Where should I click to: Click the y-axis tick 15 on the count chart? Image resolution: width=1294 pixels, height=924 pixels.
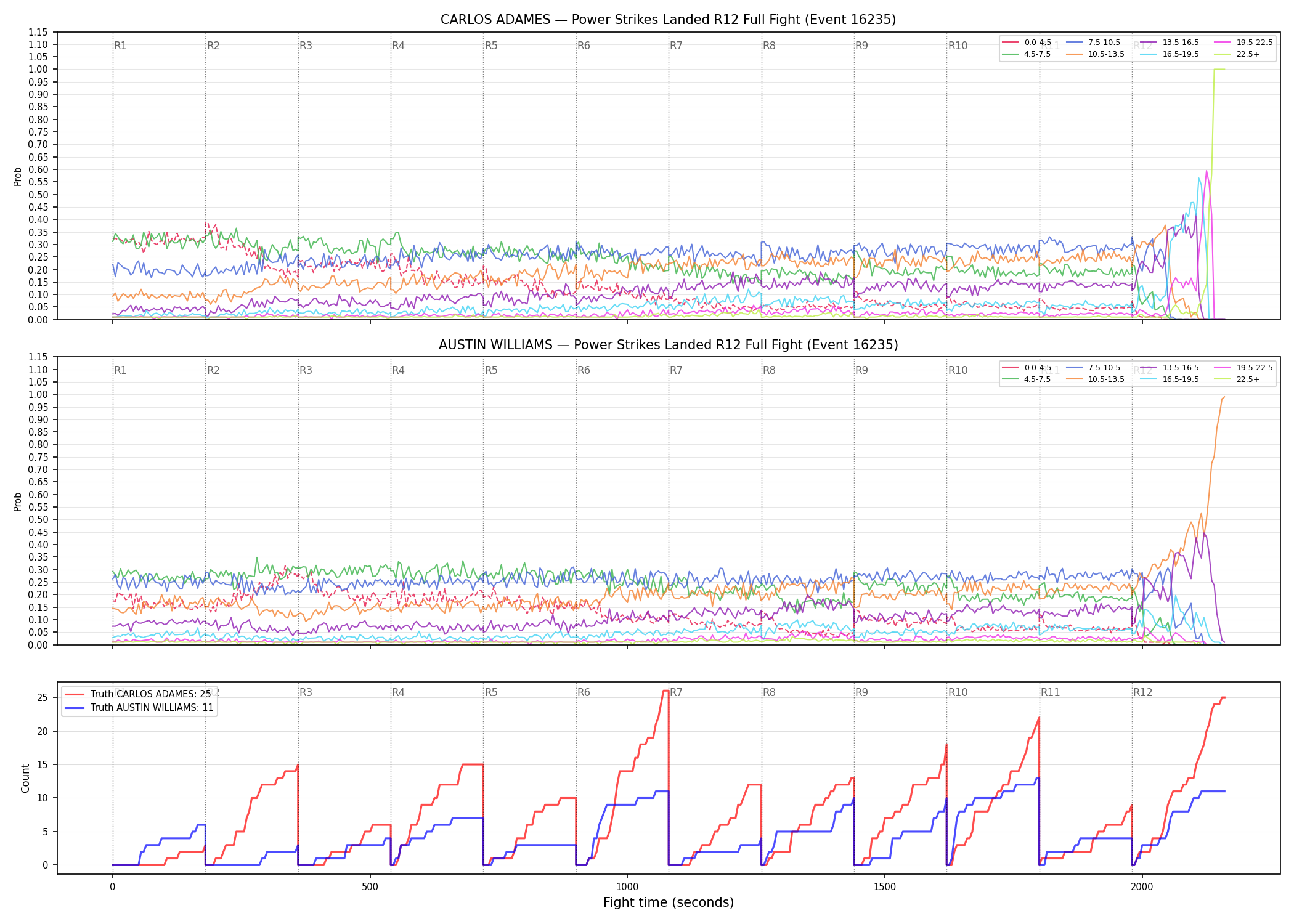(x=43, y=764)
